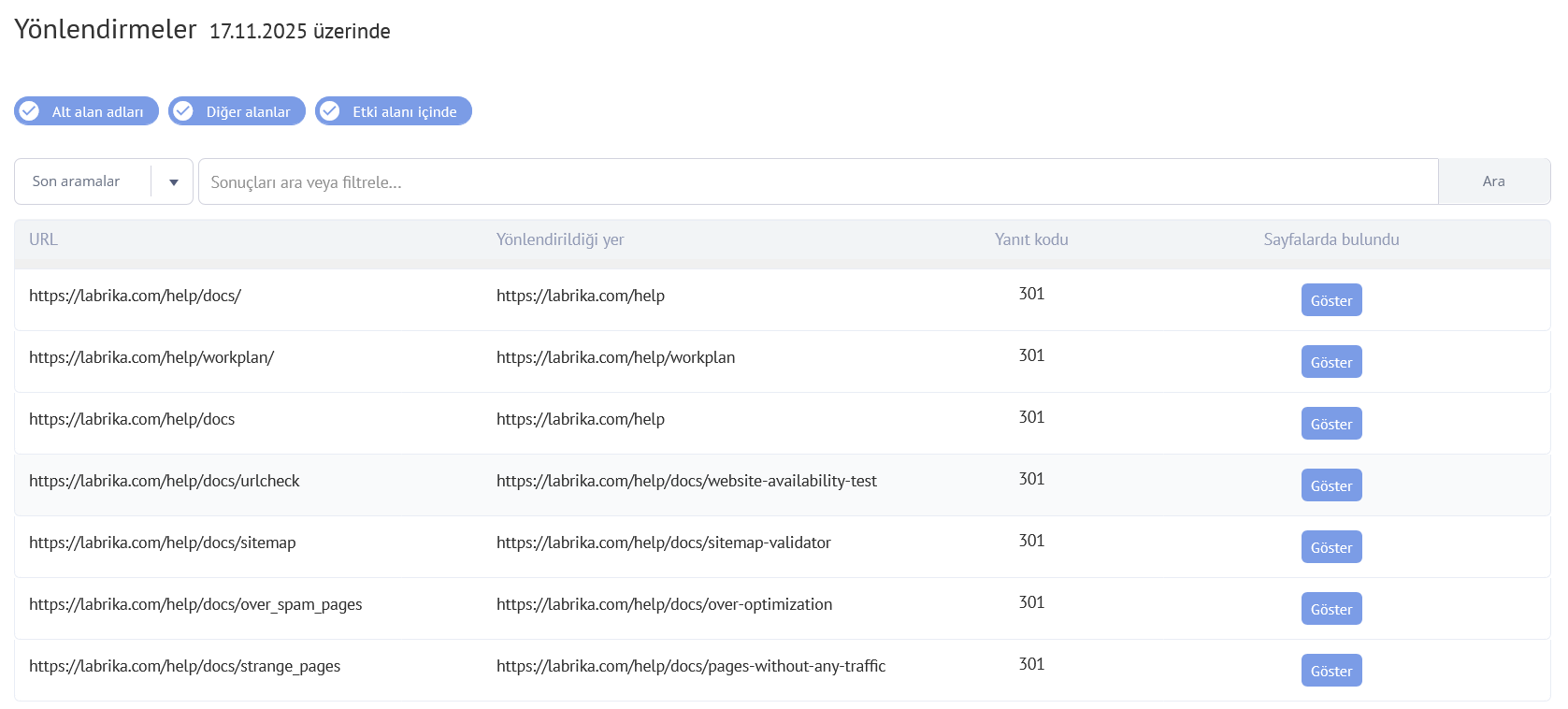Viewport: 1568px width, 709px height.
Task: Sort by 'Yanıt kodu' column header
Action: coord(1030,239)
